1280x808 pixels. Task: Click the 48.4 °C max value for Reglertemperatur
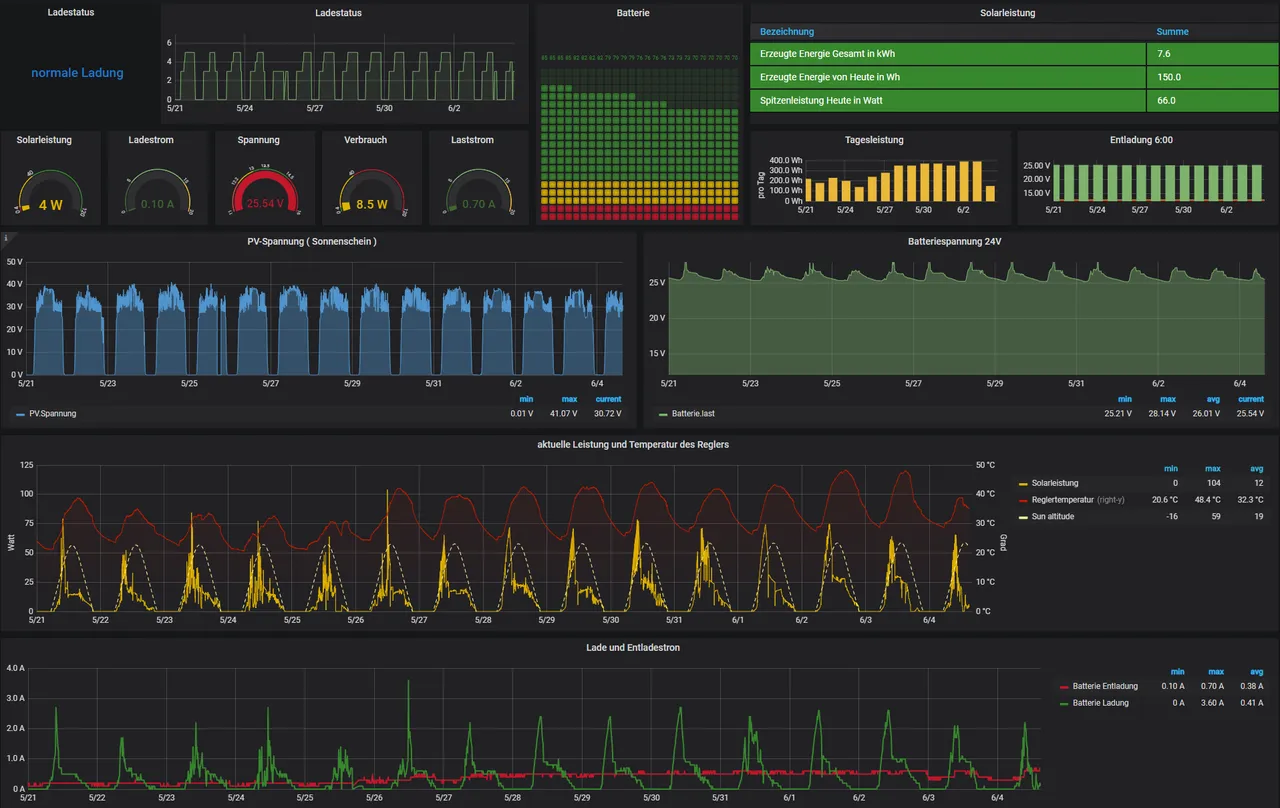(1207, 499)
